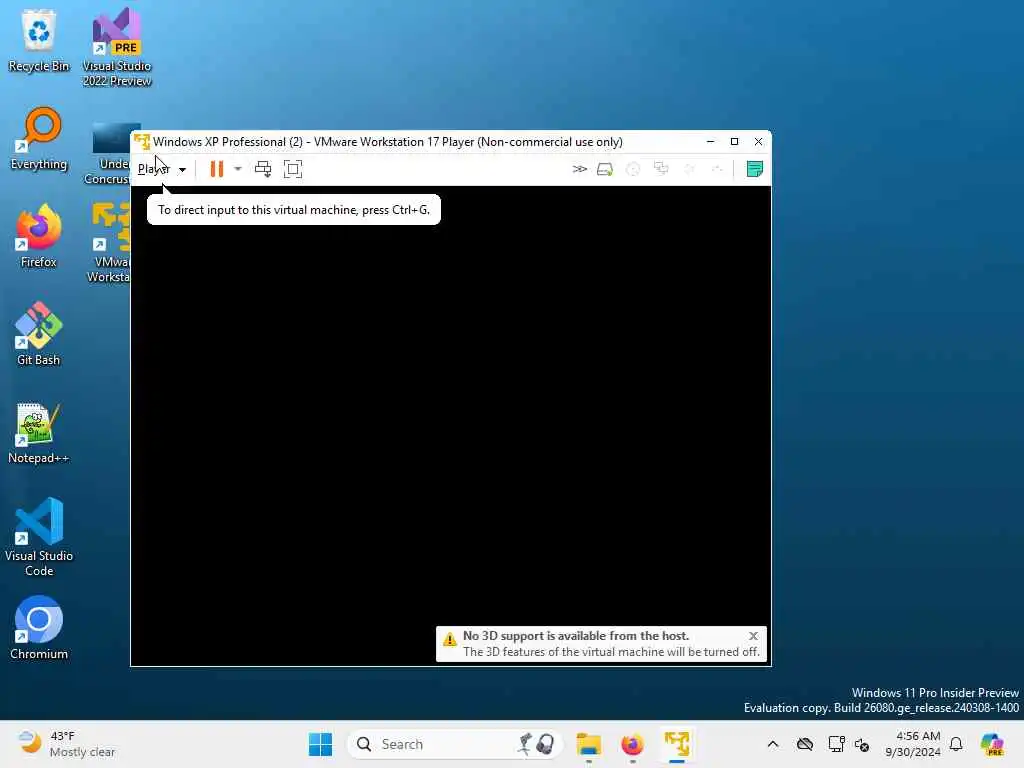Open the green message log note icon

point(754,169)
